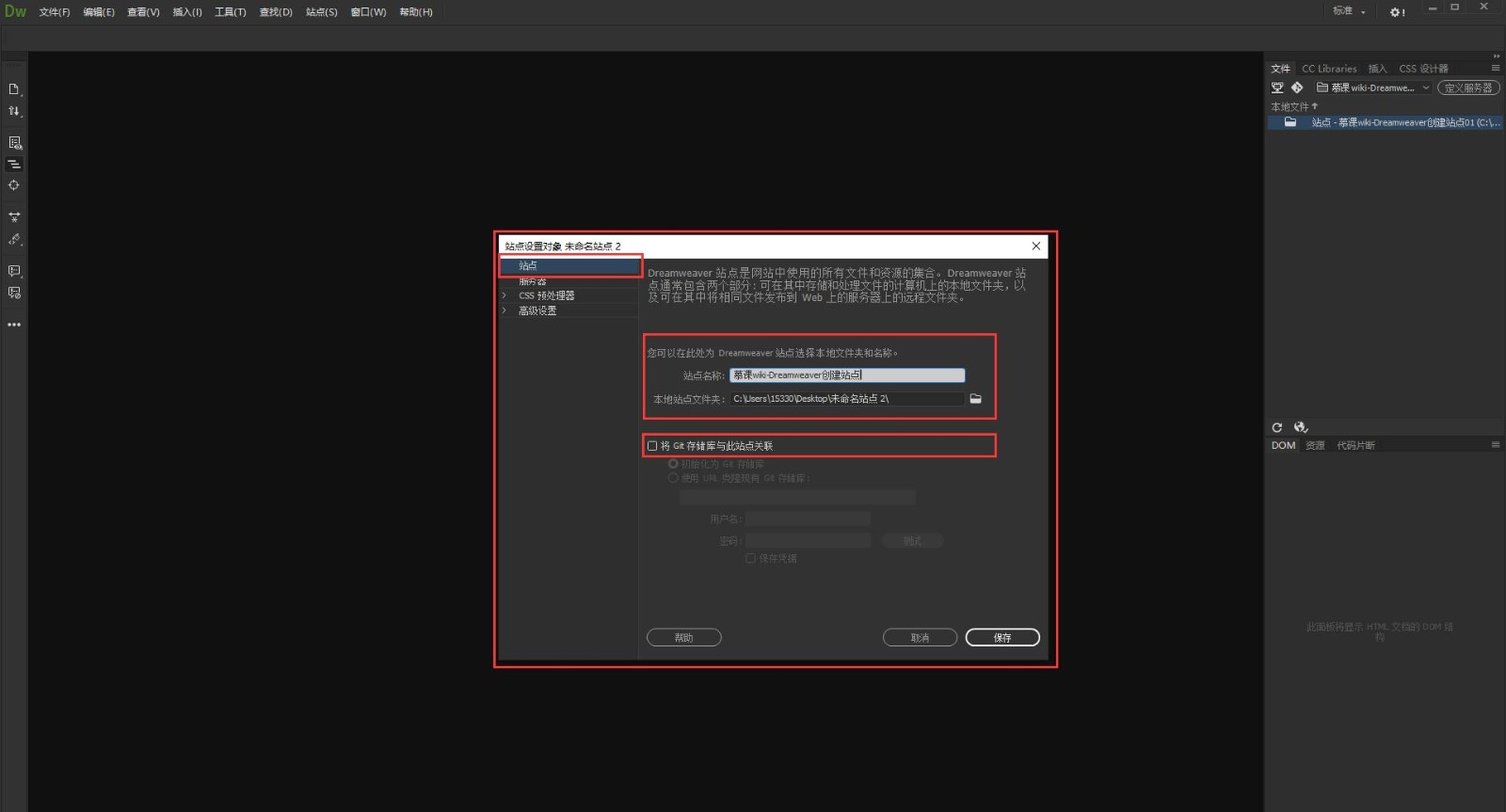Click the browse folder icon for local site folder
The image size is (1506, 812).
tap(976, 399)
